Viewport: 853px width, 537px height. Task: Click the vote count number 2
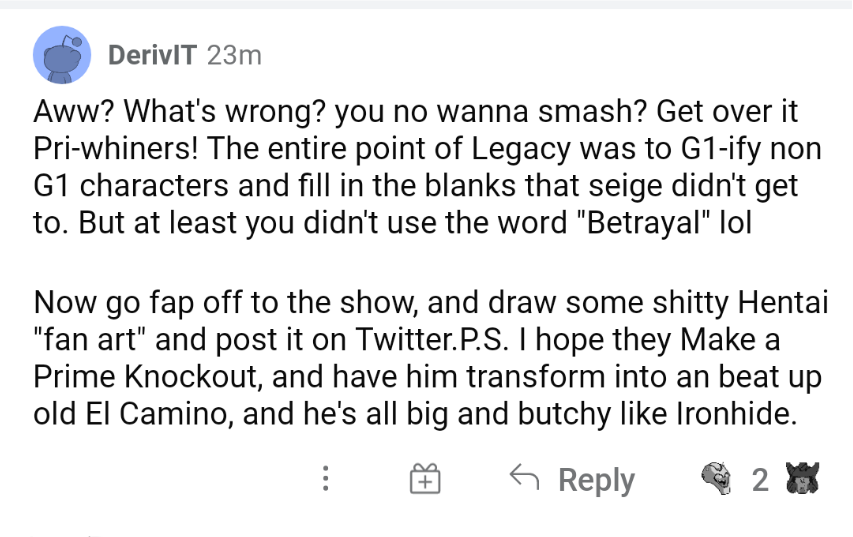click(x=760, y=480)
